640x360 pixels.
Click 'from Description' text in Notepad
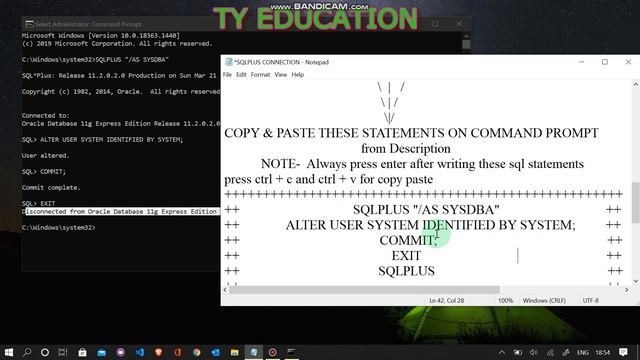click(x=406, y=148)
